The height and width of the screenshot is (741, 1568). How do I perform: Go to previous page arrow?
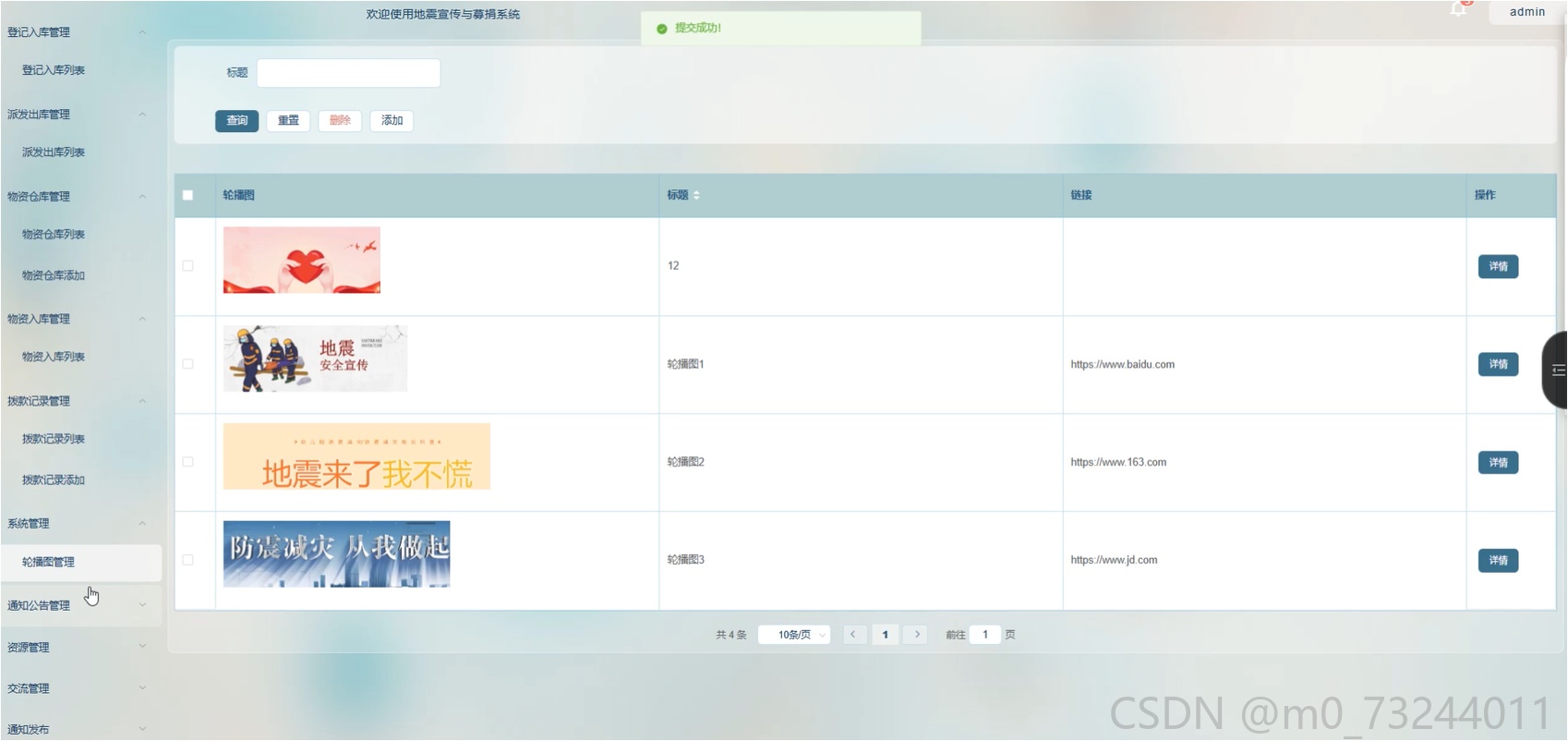[x=854, y=635]
